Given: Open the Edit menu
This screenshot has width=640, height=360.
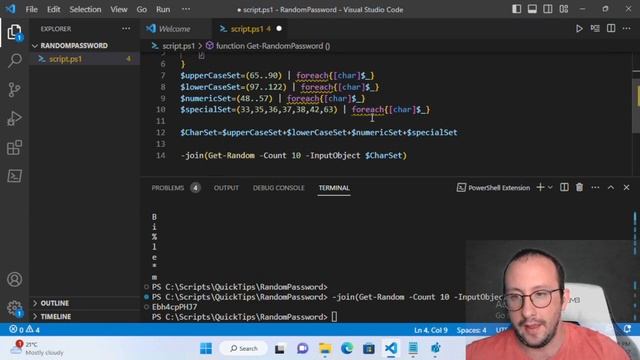Looking at the screenshot, I should (53, 9).
